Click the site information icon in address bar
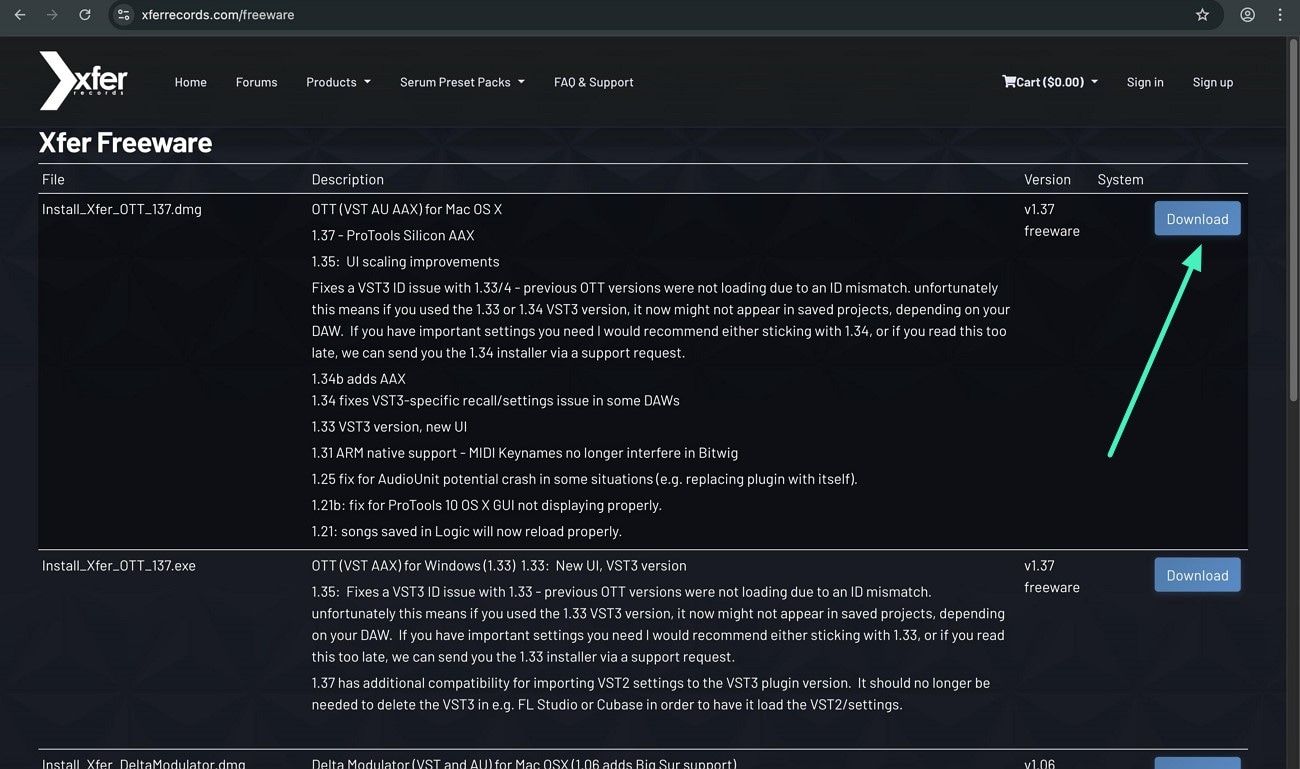This screenshot has height=769, width=1300. tap(124, 15)
